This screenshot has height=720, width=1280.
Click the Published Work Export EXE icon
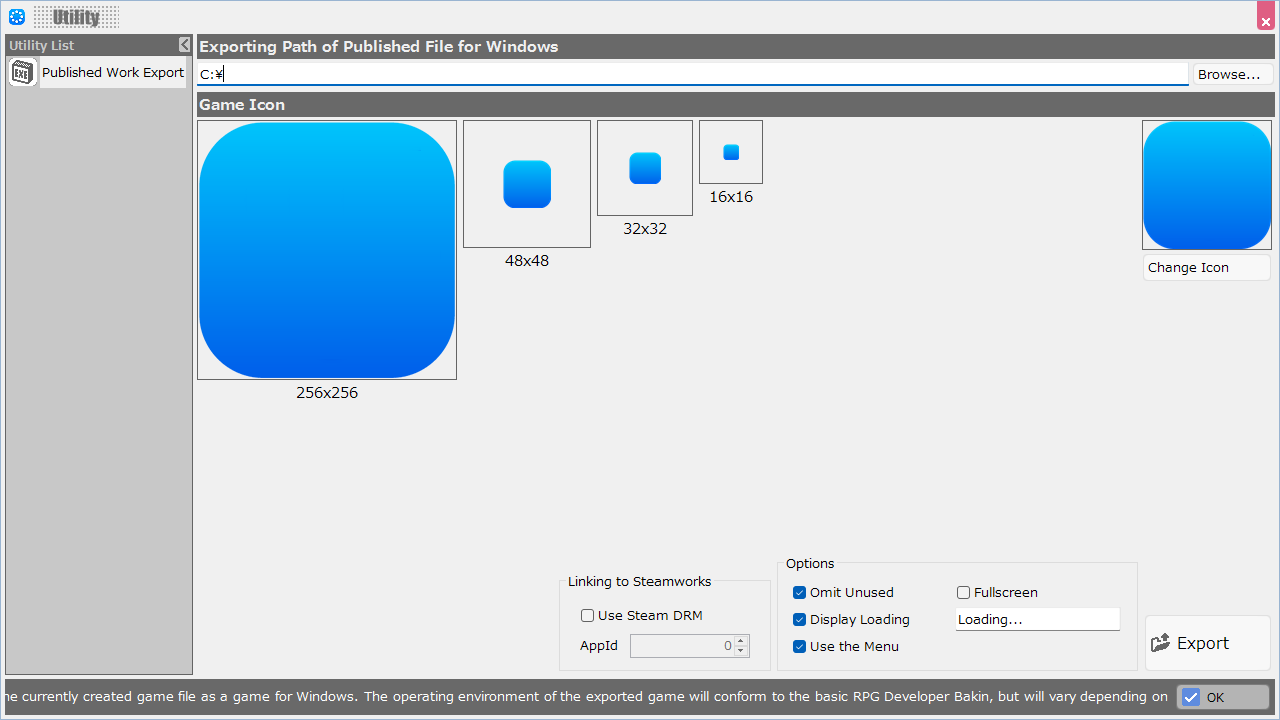[23, 72]
